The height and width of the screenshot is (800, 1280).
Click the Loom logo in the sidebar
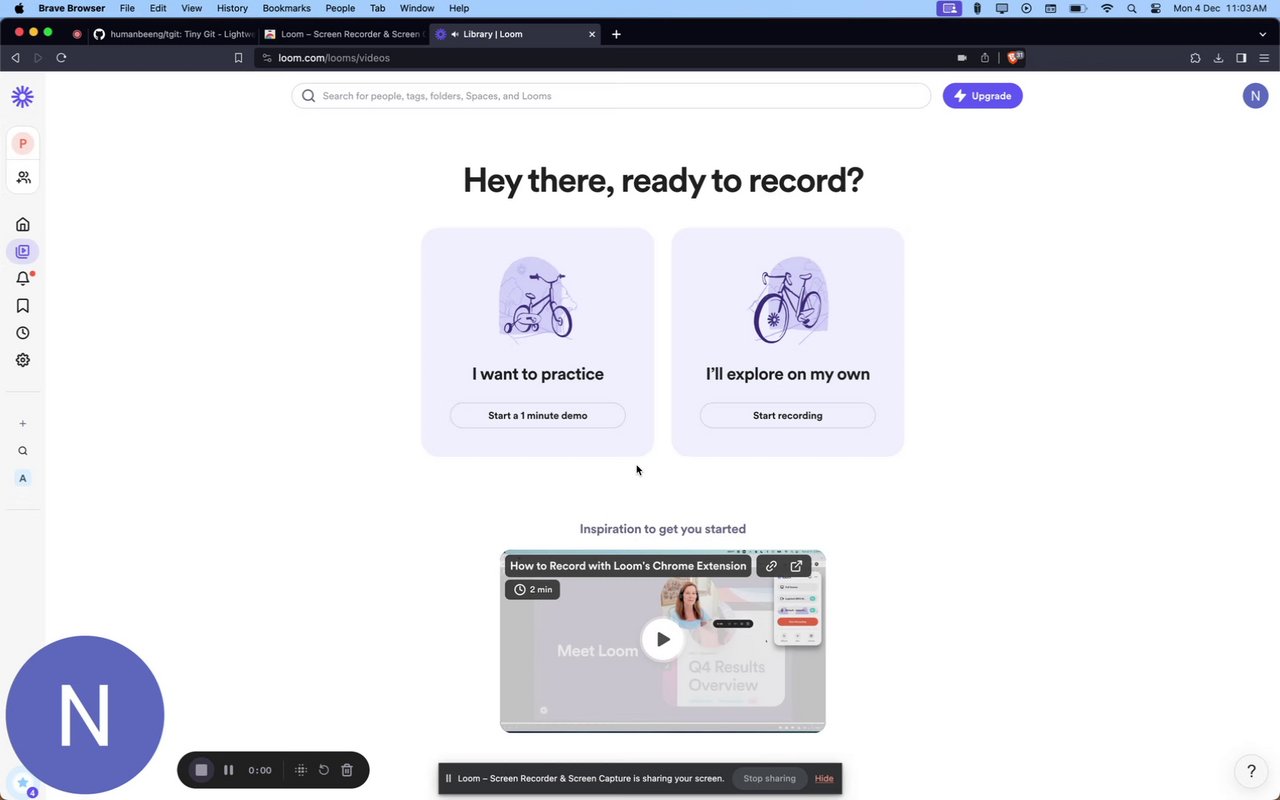click(x=22, y=96)
